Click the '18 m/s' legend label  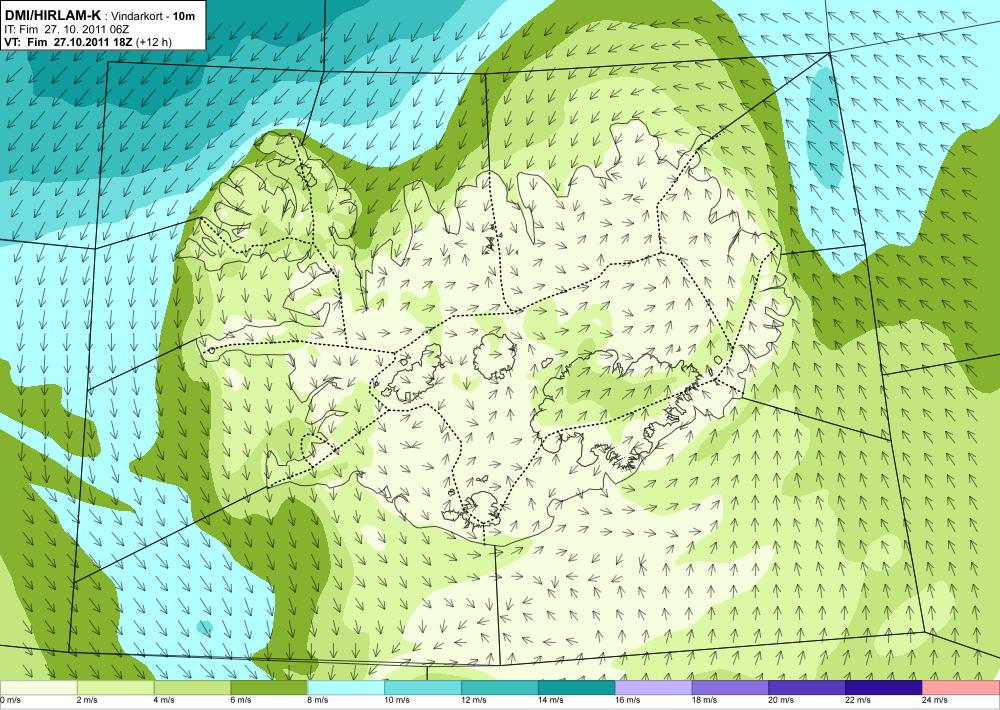(x=704, y=700)
